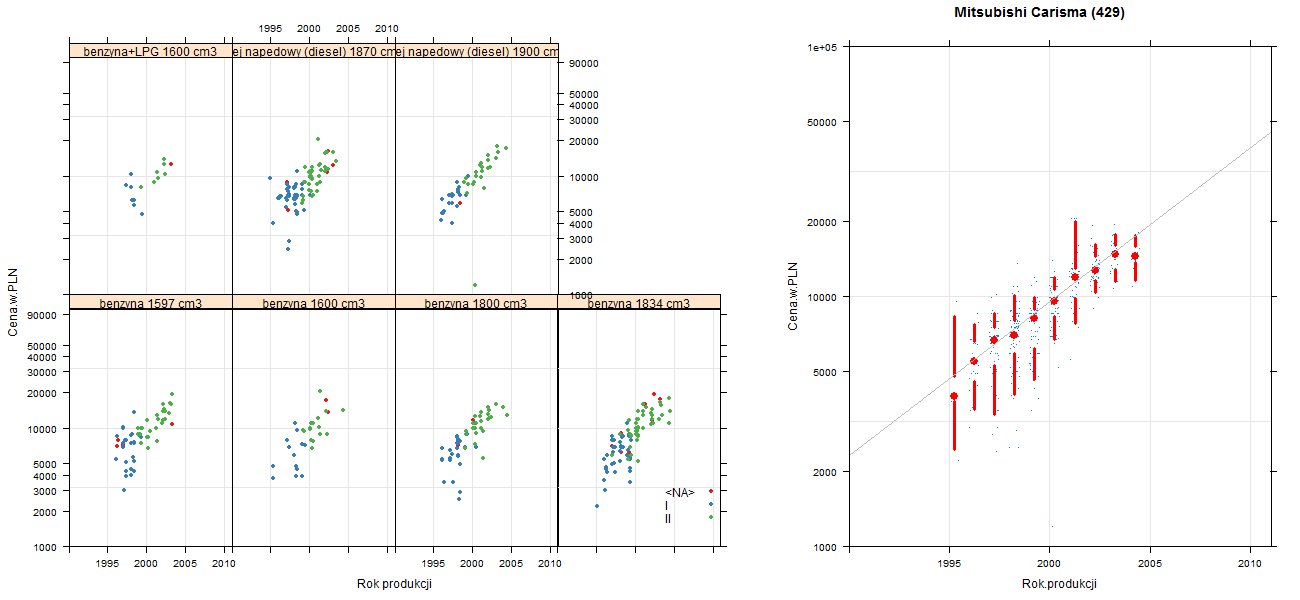The height and width of the screenshot is (600, 1300).
Task: Click the 'benzyna 1600 cm3' panel strip
Action: [314, 302]
